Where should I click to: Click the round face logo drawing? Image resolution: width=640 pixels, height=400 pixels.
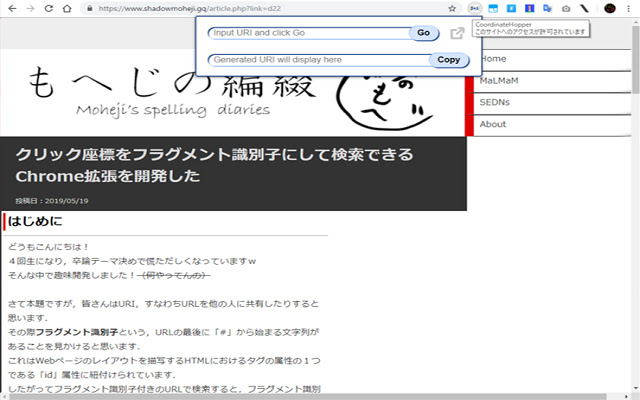(384, 103)
